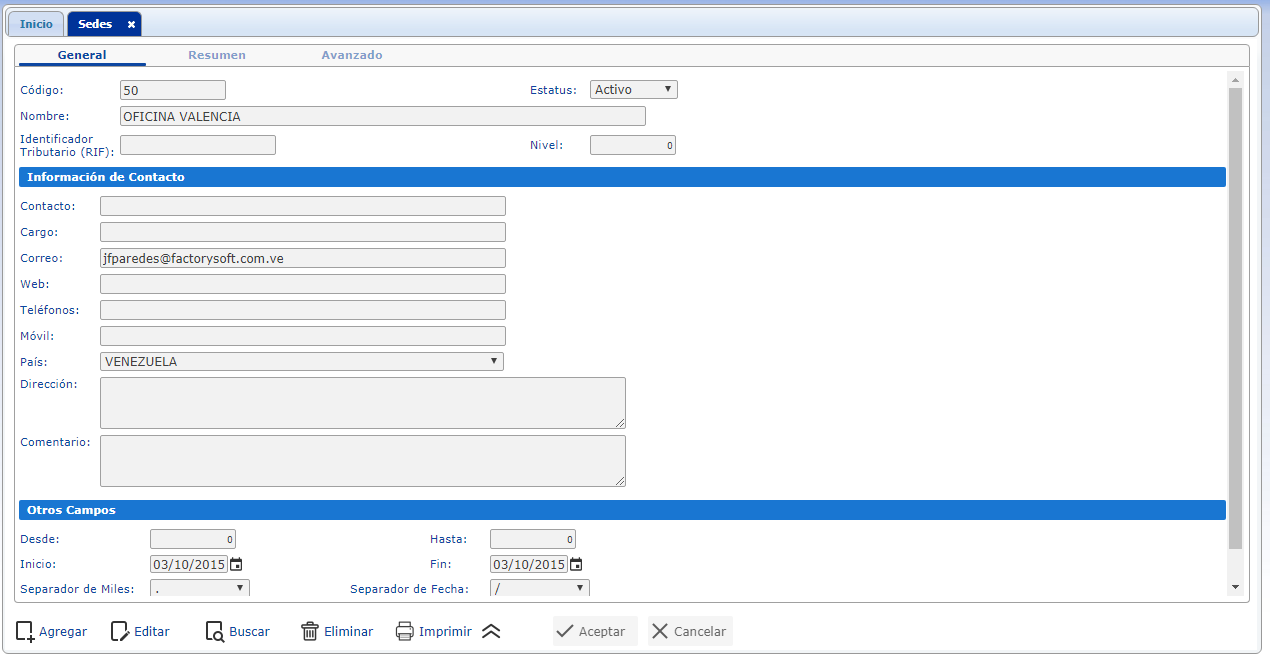Open the País dropdown showing VENEZUELA
Screen dimensions: 1270x659
coord(302,362)
